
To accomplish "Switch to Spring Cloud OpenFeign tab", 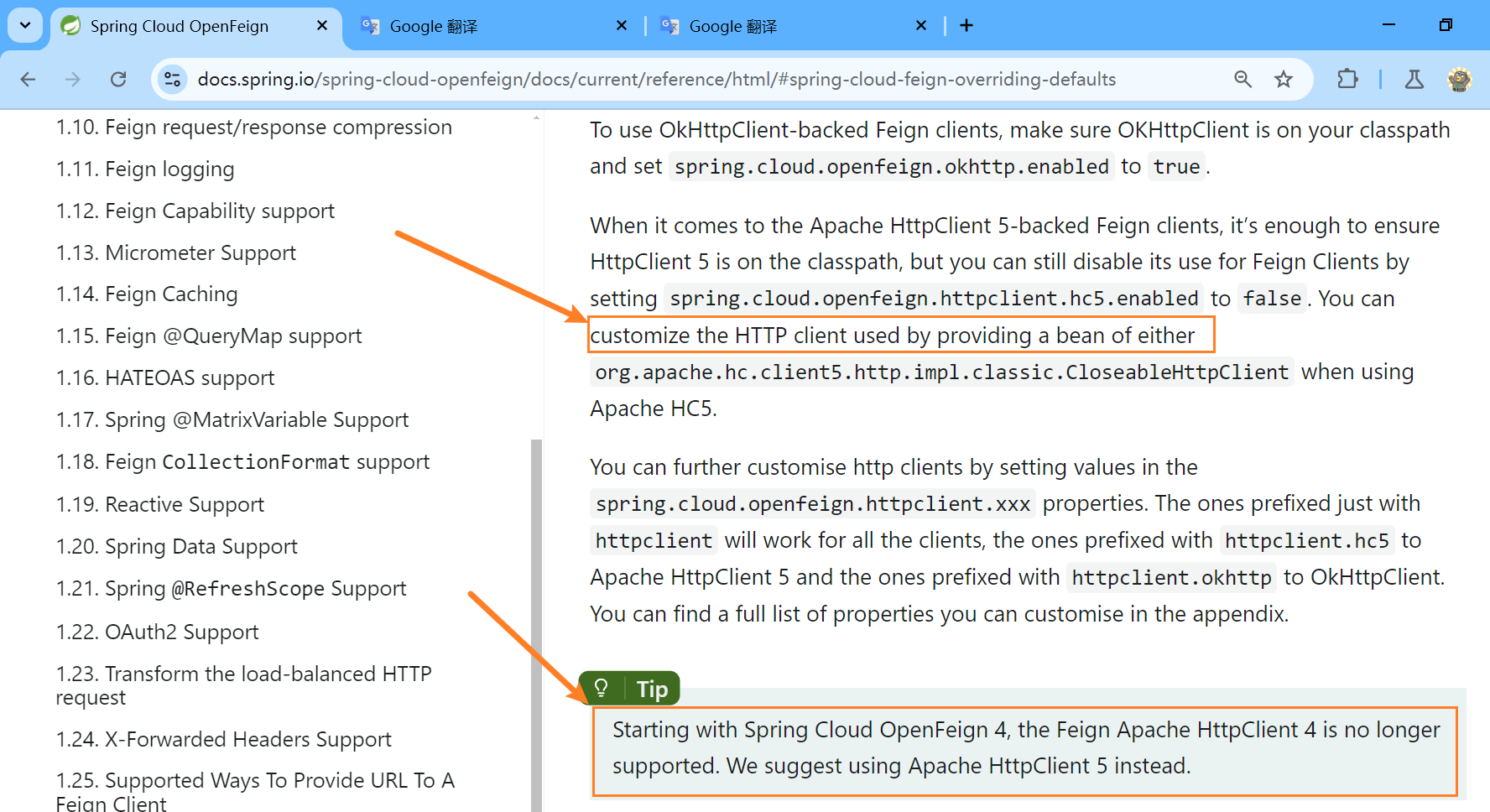I will tap(195, 26).
